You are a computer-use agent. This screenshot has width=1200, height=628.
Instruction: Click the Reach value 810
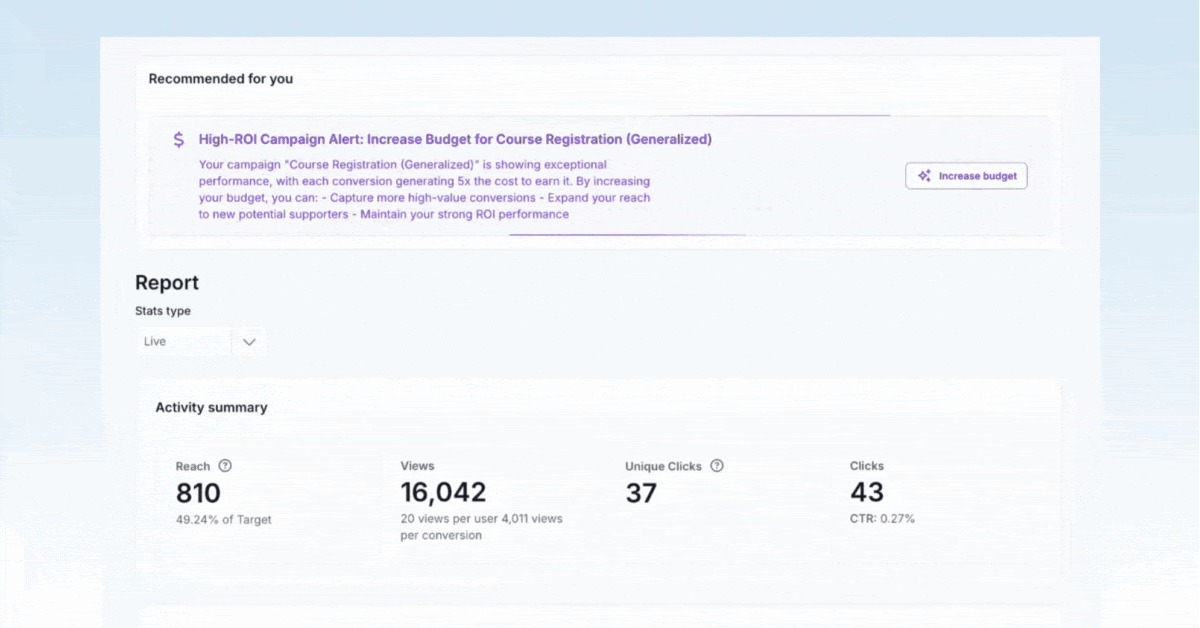click(x=198, y=493)
